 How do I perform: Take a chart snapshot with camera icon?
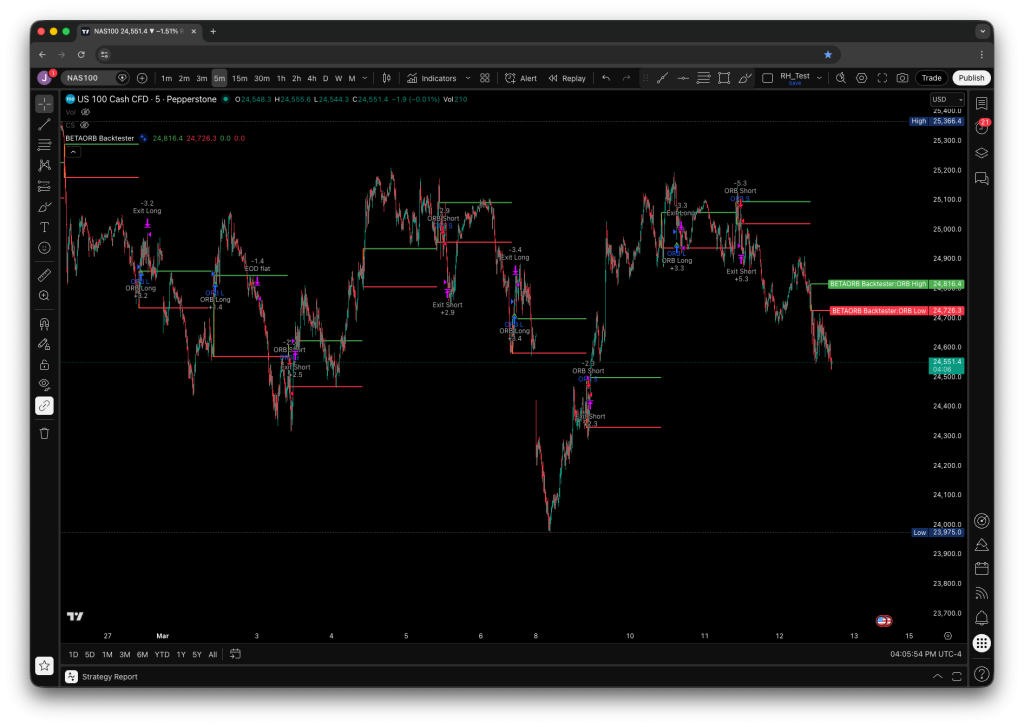pyautogui.click(x=902, y=78)
